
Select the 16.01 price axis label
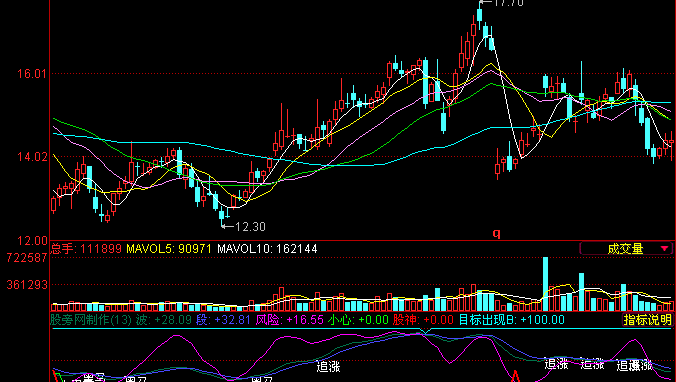pos(31,74)
